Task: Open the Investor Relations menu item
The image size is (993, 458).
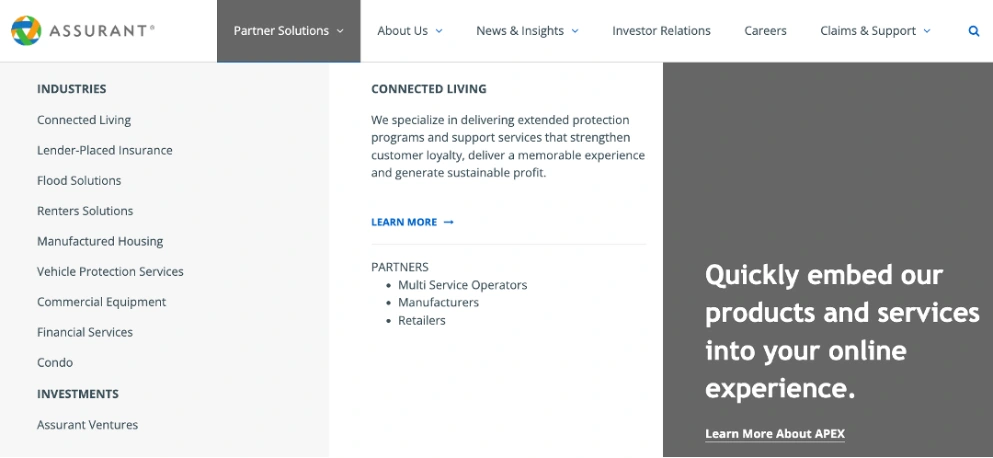Action: pyautogui.click(x=661, y=30)
